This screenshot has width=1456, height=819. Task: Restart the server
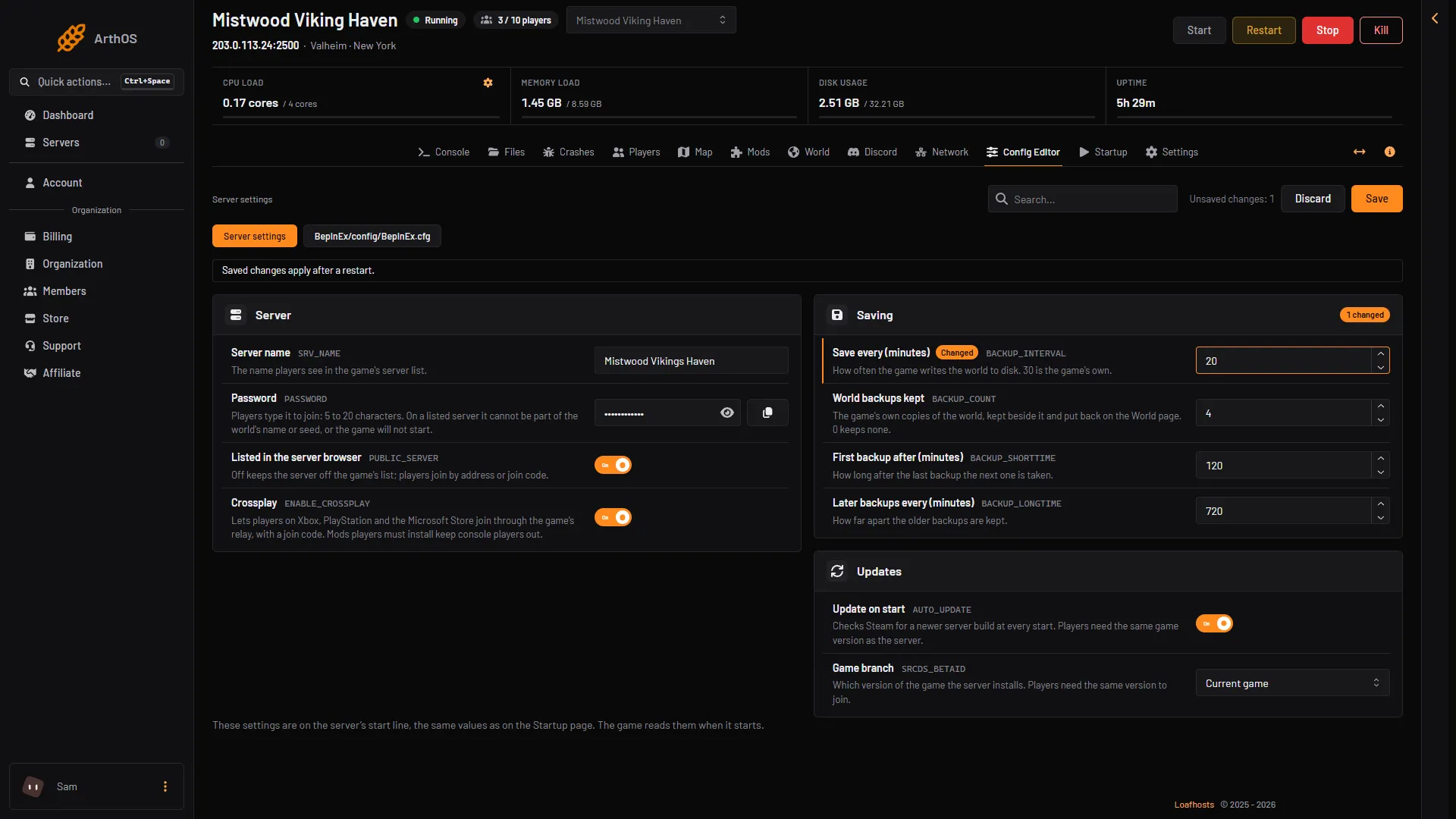click(1263, 30)
